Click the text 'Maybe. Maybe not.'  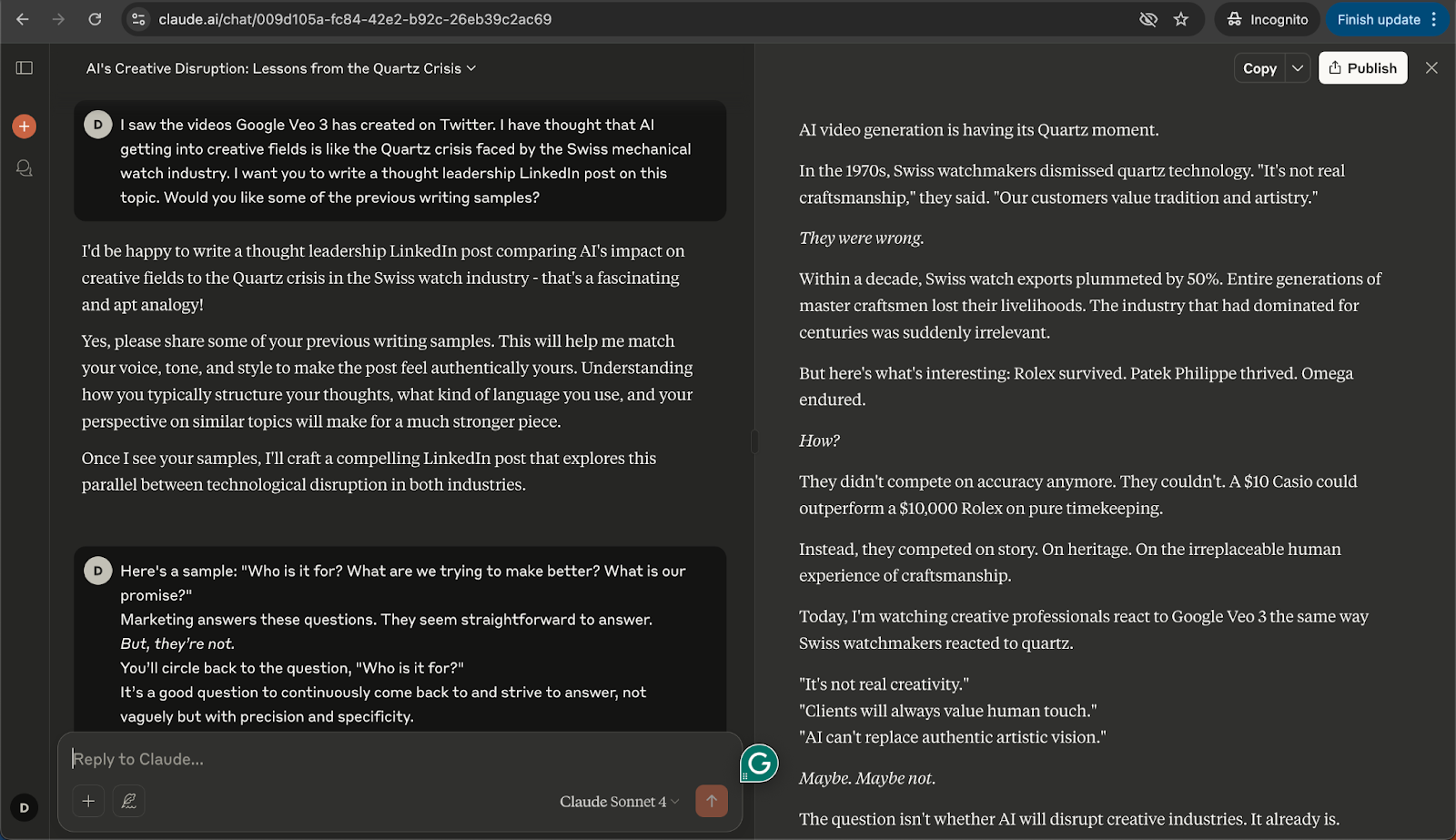coord(866,778)
